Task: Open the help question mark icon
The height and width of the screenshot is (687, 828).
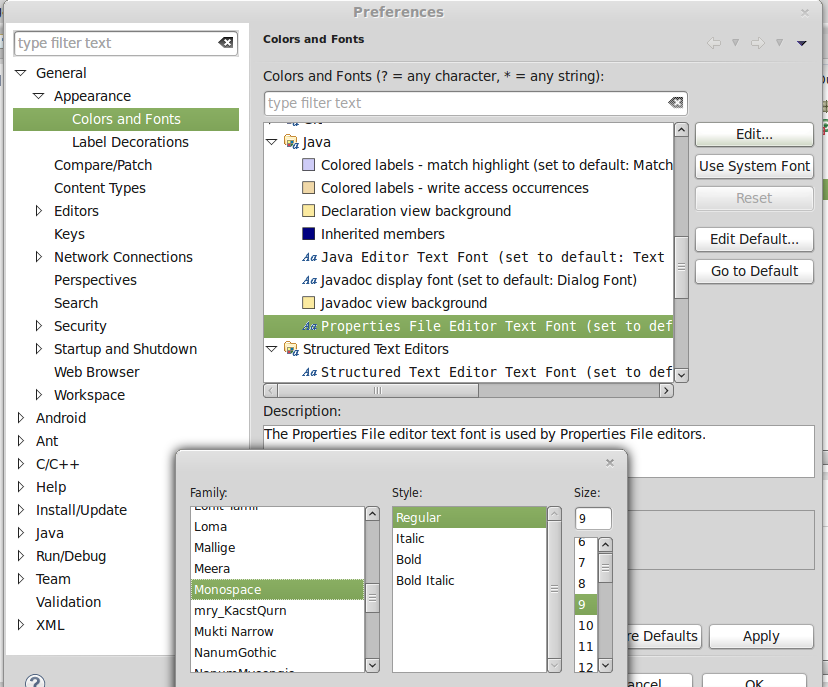Action: tap(35, 681)
